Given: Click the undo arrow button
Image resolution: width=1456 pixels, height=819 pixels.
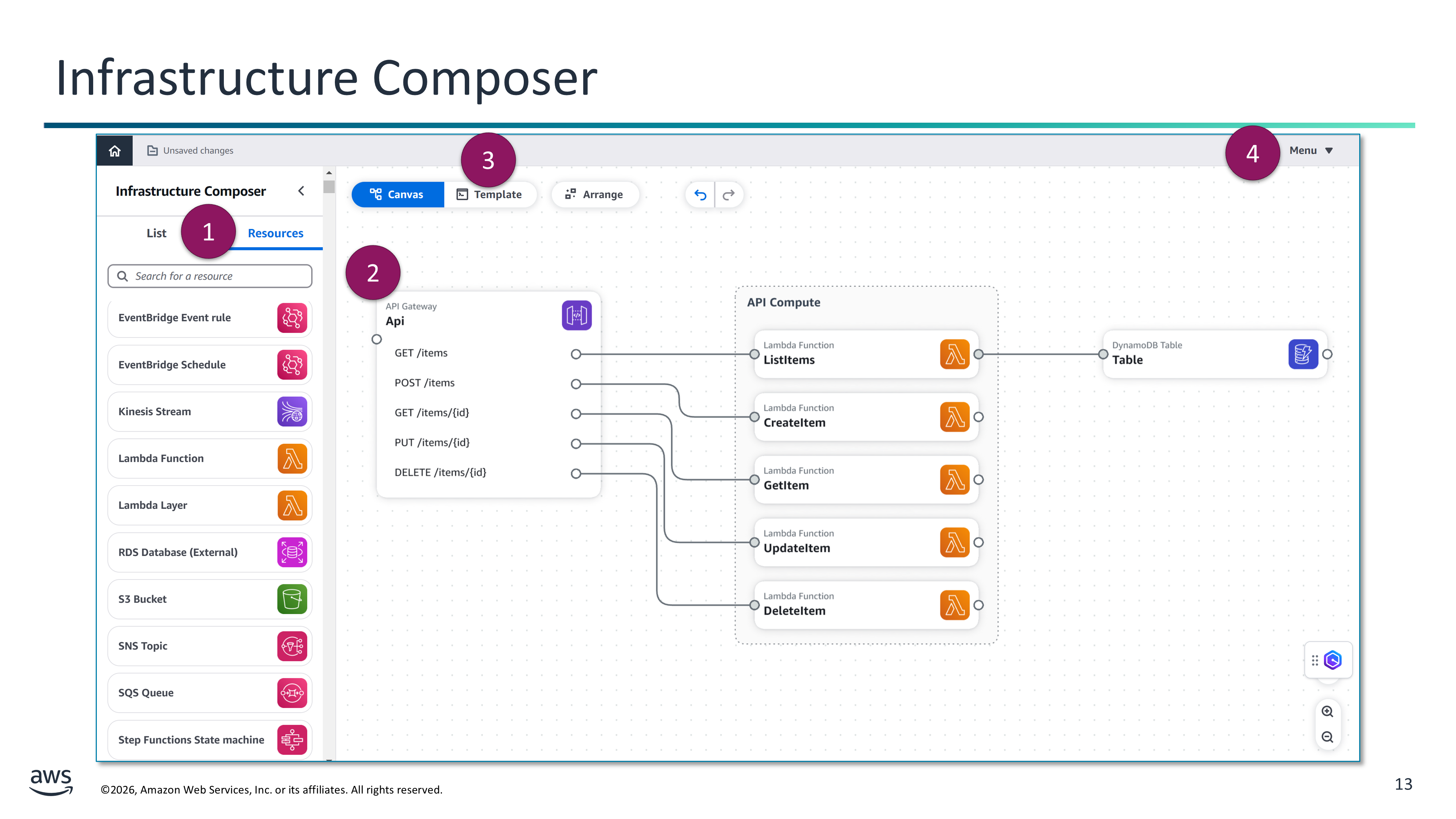Looking at the screenshot, I should 700,195.
